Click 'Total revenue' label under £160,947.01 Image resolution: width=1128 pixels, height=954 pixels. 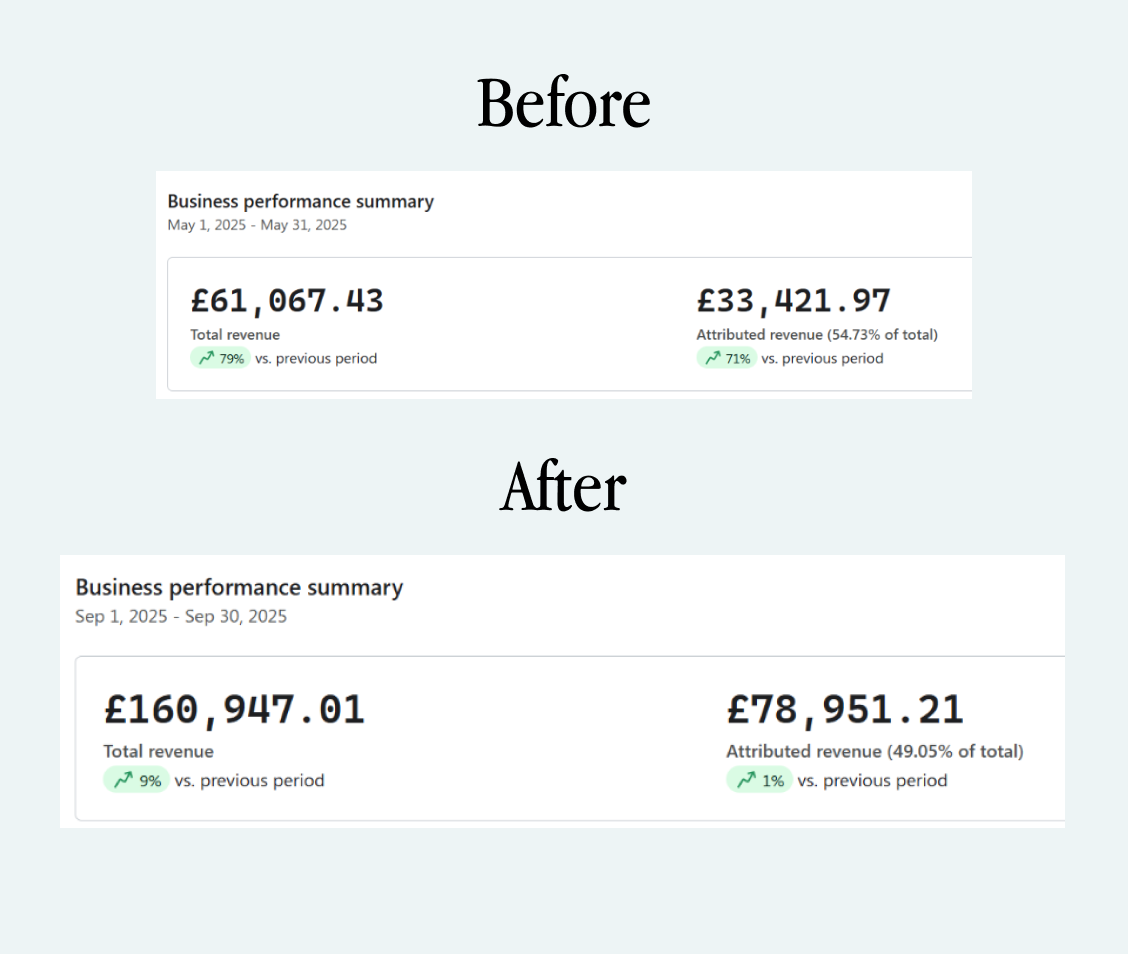(x=158, y=751)
